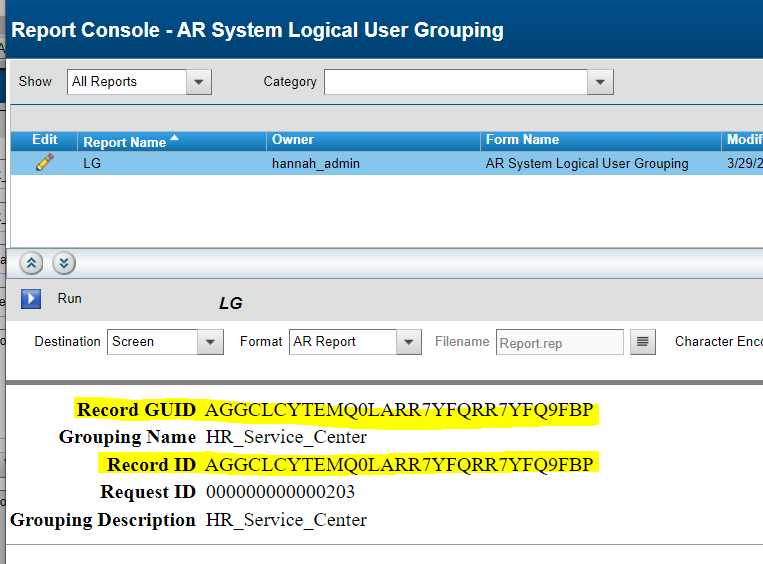Click the highlighted Record GUID value
Image resolution: width=763 pixels, height=564 pixels.
[x=399, y=410]
